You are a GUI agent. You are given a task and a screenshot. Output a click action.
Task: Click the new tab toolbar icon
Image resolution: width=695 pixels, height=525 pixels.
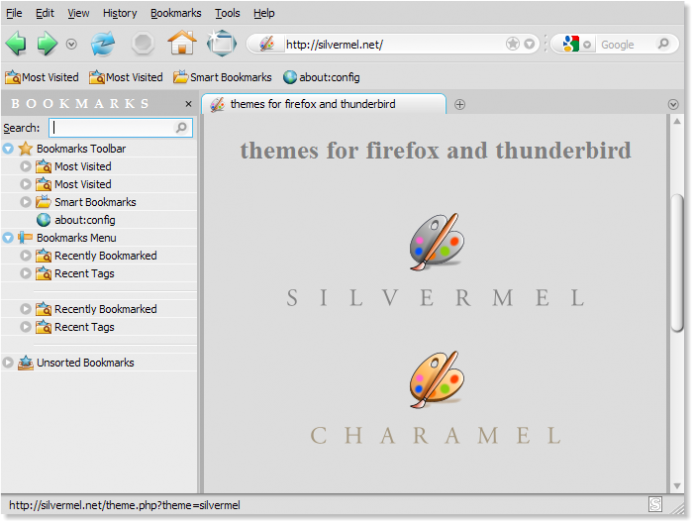[221, 43]
